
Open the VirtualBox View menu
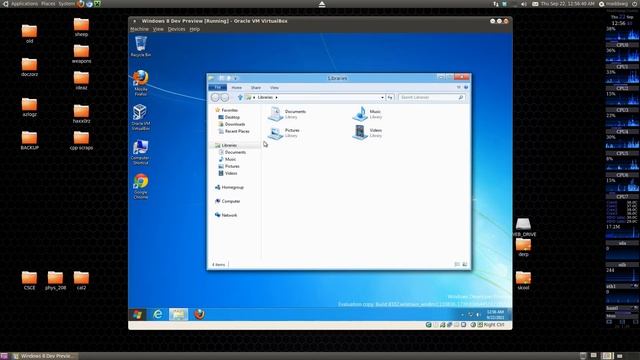158,29
